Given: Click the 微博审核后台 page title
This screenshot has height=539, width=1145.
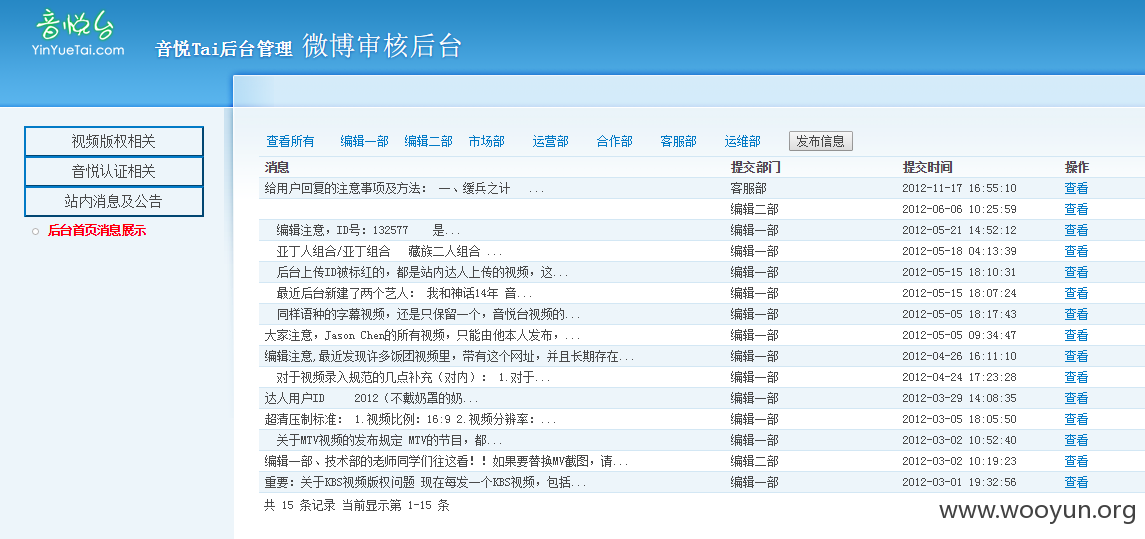Looking at the screenshot, I should [382, 45].
